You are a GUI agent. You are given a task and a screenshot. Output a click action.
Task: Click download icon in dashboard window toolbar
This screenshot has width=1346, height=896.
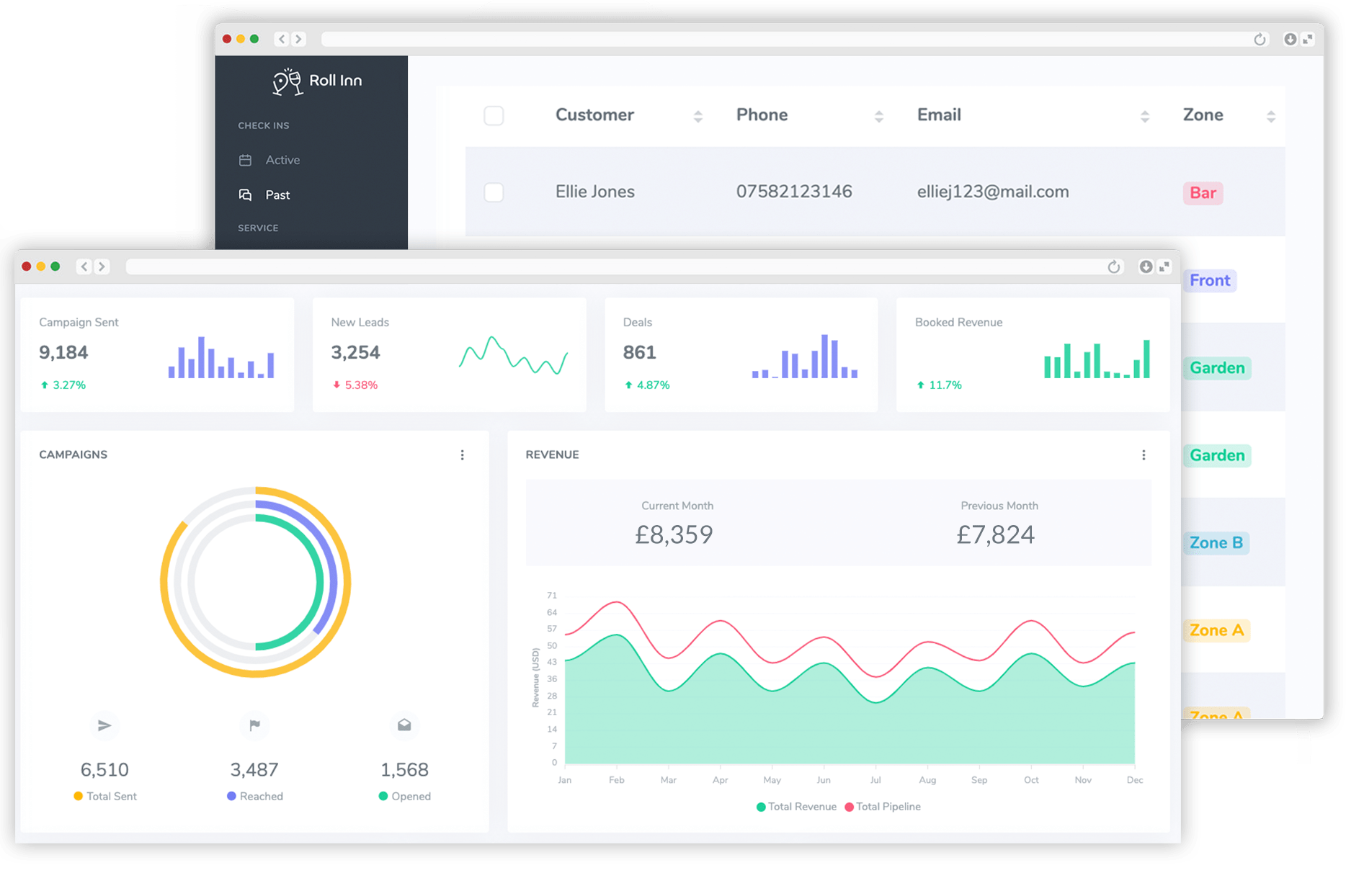pos(1146,266)
